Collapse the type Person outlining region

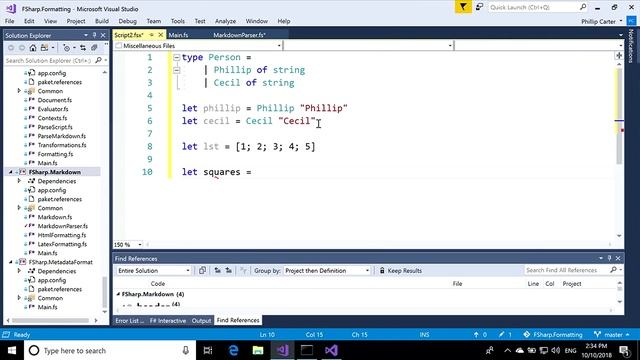point(176,58)
